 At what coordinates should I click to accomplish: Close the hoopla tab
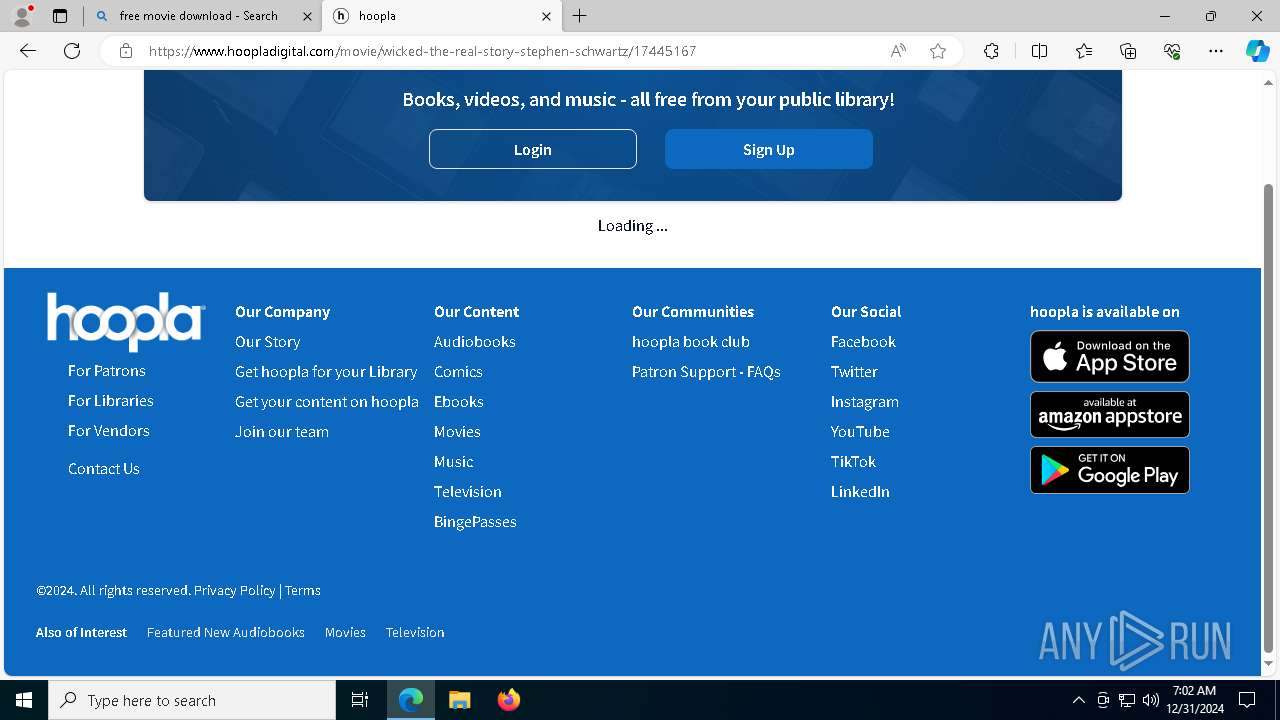click(x=546, y=16)
